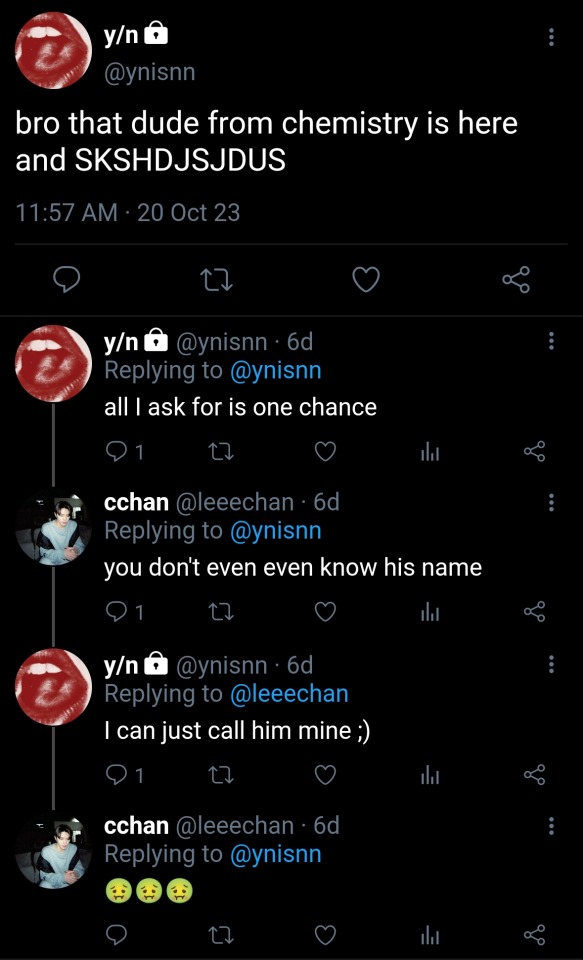Viewport: 583px width, 960px height.
Task: Like the nauseated emoji reply by cchan
Action: (325, 935)
